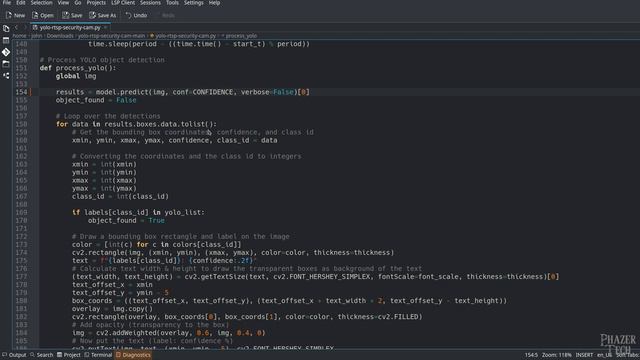Click the 'class_id = int(class_id)' line
Screen dimensions: 640x360
120,197
